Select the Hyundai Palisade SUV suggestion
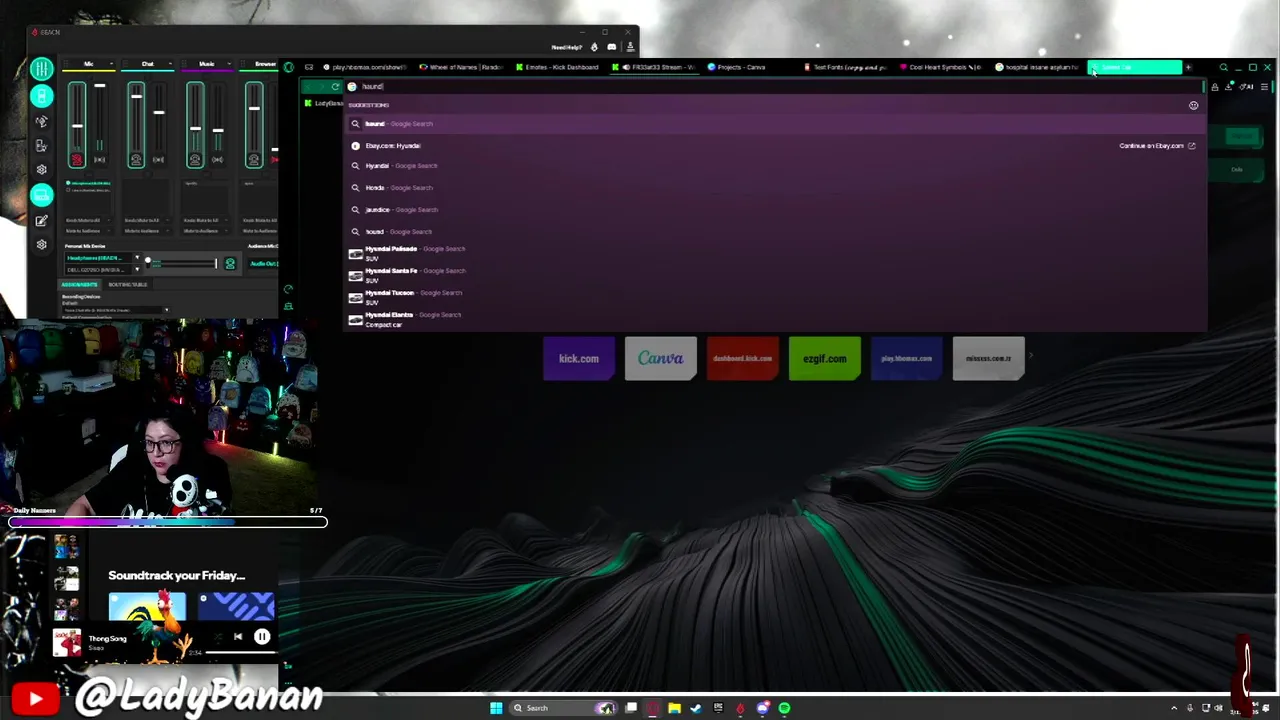The image size is (1280, 720). coord(775,253)
